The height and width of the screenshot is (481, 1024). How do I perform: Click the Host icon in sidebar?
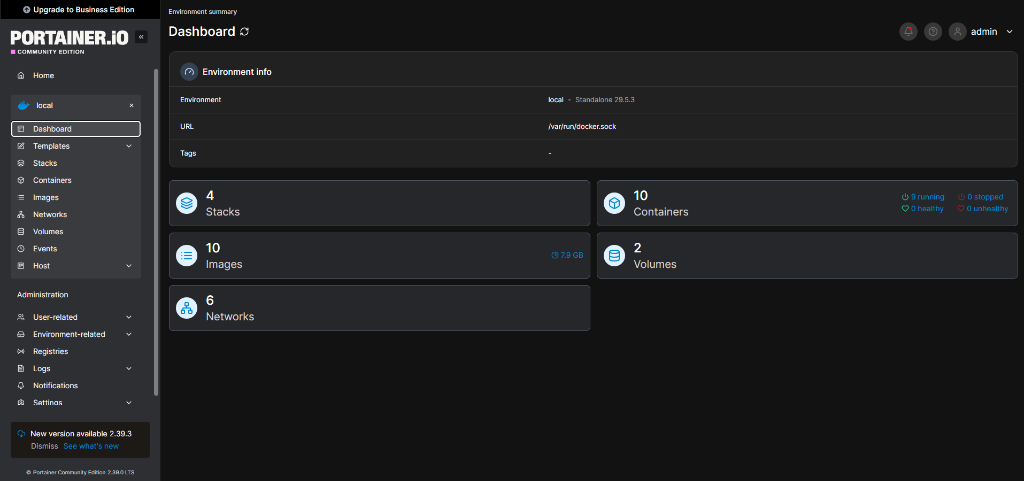pyautogui.click(x=21, y=266)
